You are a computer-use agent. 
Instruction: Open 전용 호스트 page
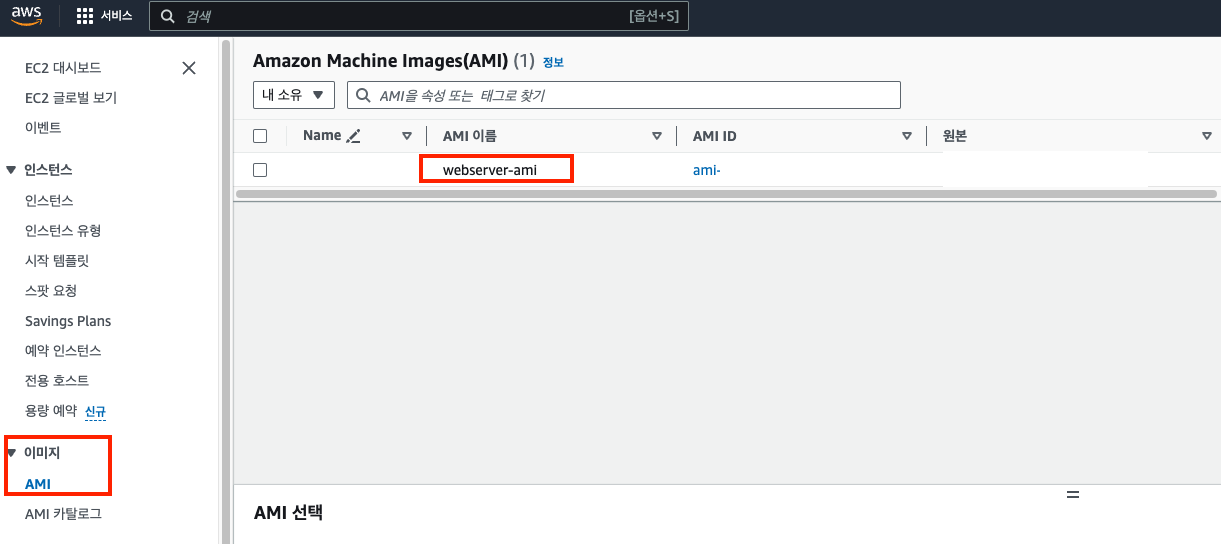[x=57, y=381]
